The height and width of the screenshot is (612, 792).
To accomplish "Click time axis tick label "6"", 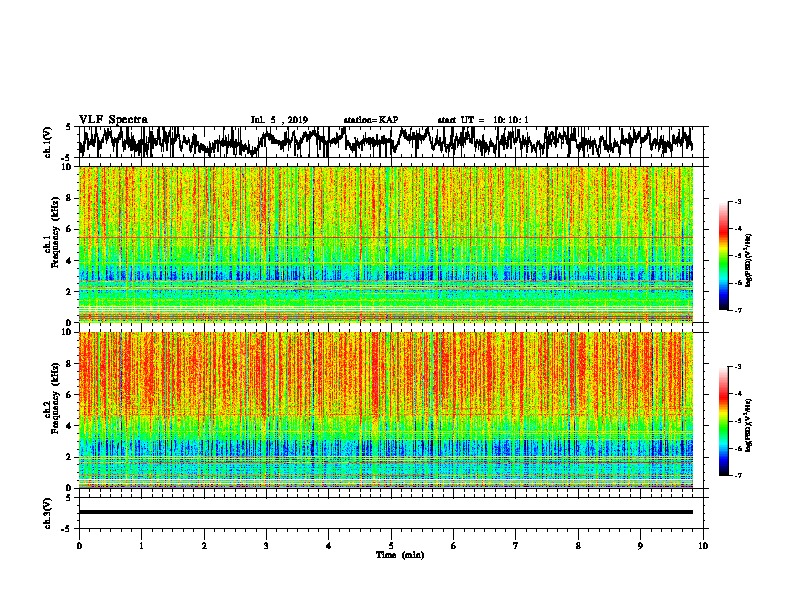I will click(x=453, y=546).
